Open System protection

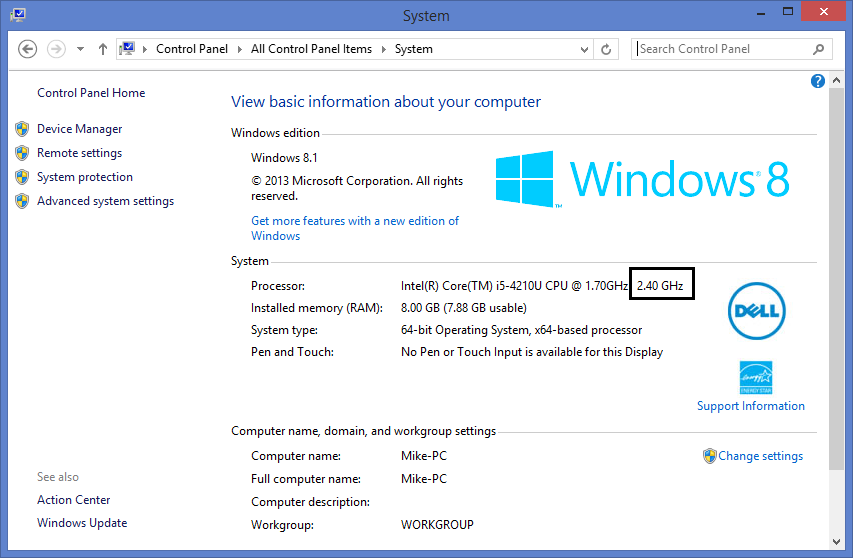[85, 177]
